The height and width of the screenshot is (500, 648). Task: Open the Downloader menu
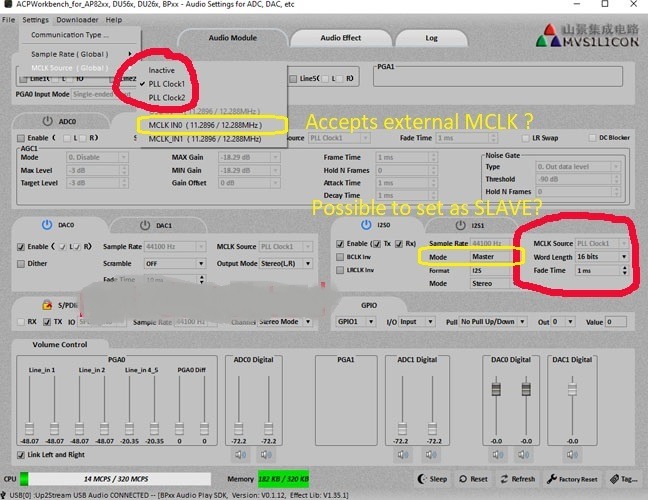pos(77,20)
